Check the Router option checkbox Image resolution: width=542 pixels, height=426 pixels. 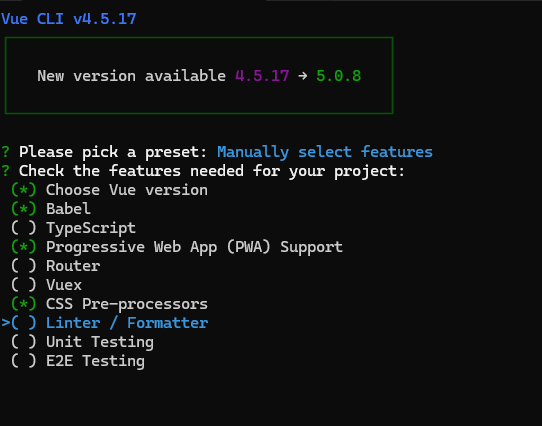[x=24, y=266]
